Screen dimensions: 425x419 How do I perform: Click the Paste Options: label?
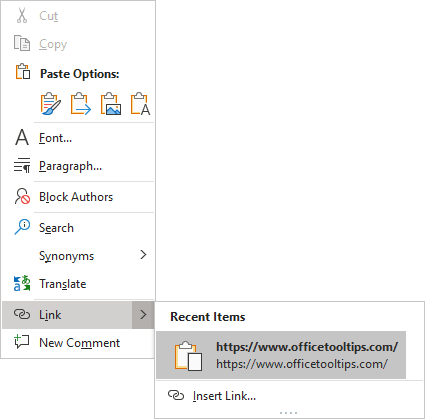coord(80,74)
